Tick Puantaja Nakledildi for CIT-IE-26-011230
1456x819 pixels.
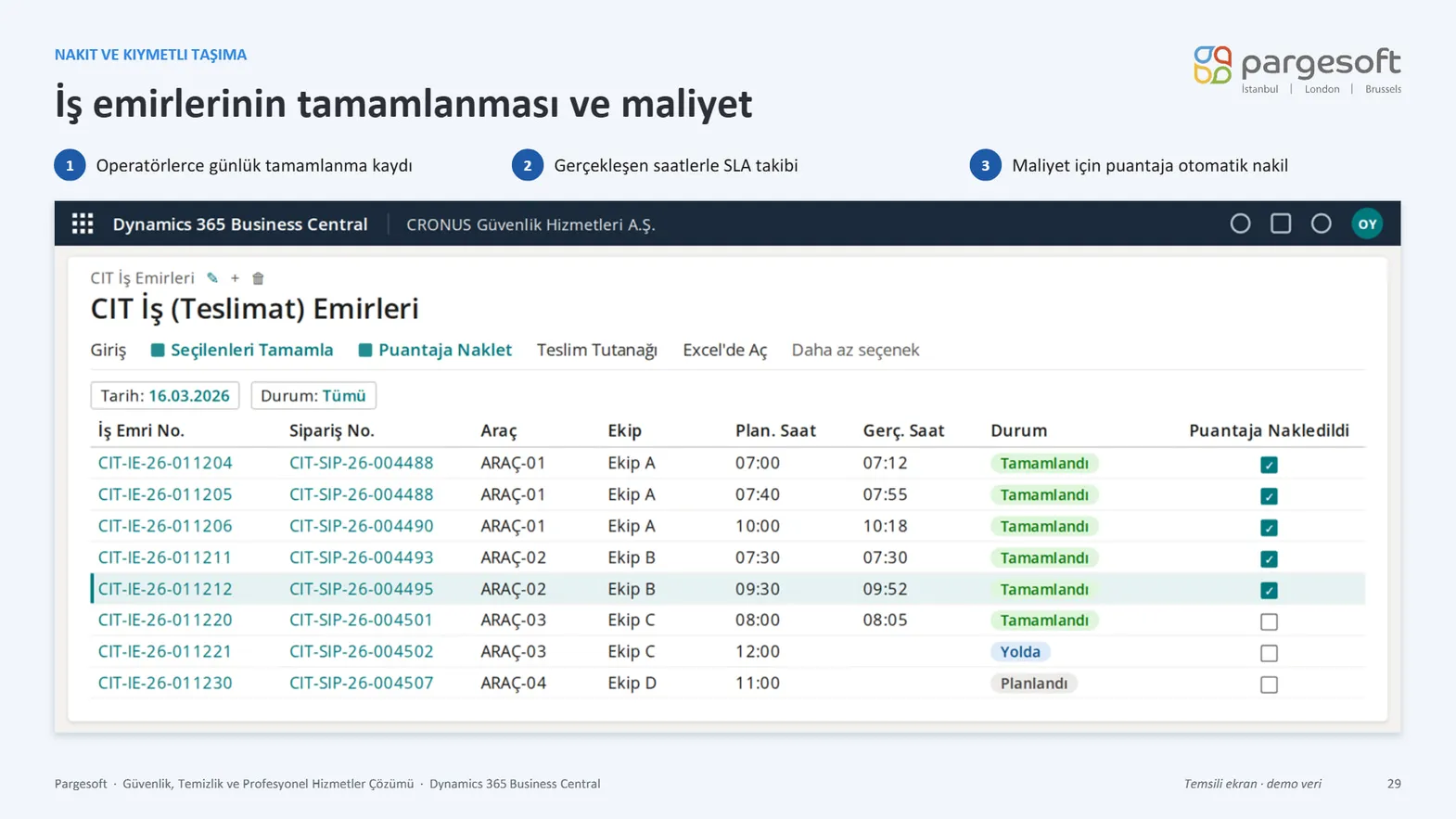(1269, 685)
